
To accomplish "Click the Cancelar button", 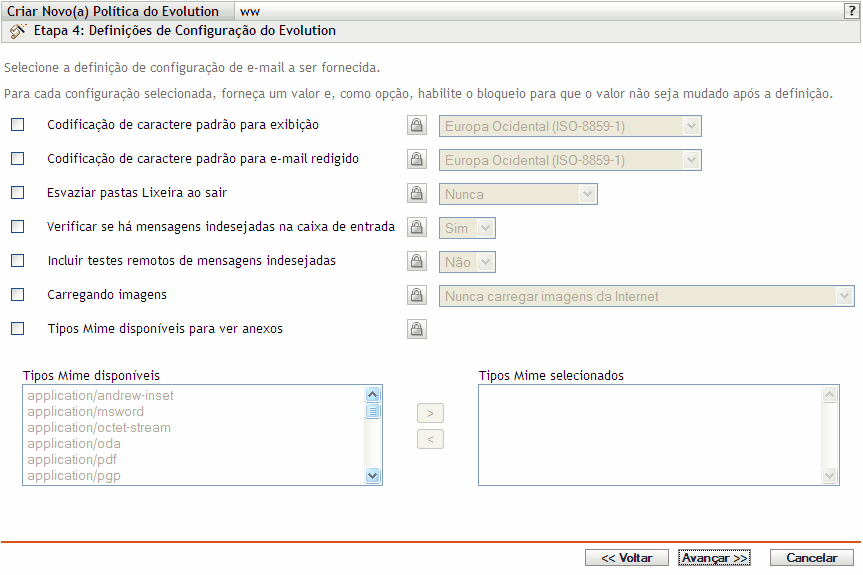I will [x=812, y=558].
